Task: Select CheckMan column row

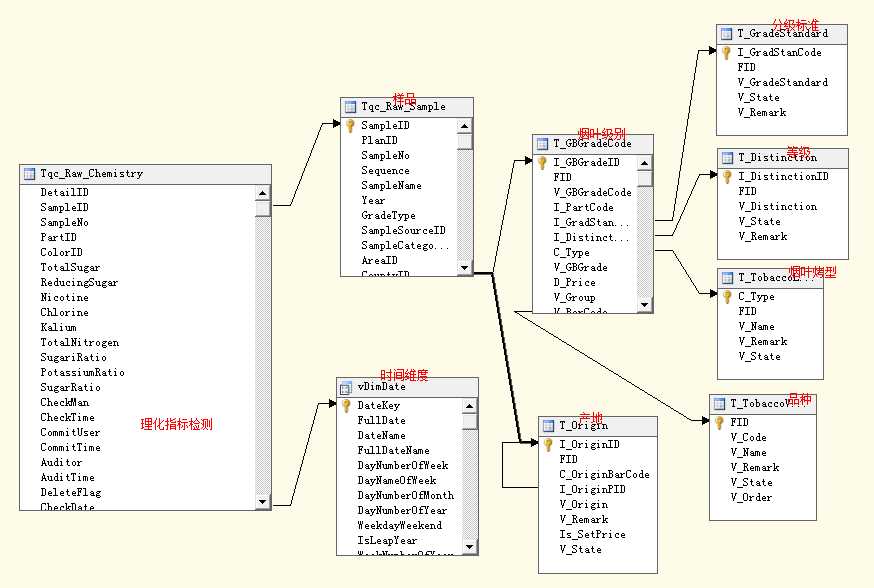Action: point(137,403)
